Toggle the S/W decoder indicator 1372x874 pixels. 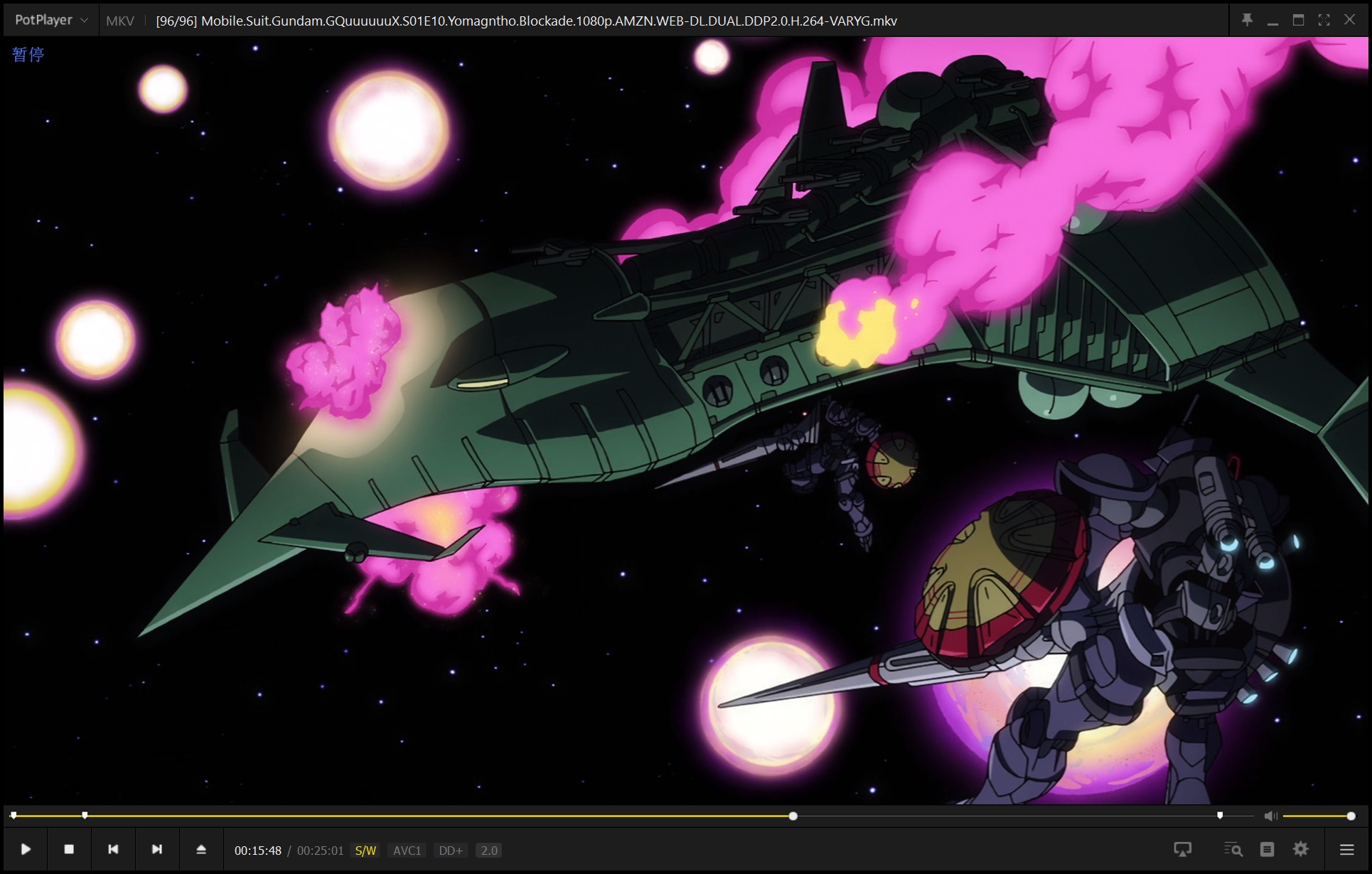pos(365,851)
